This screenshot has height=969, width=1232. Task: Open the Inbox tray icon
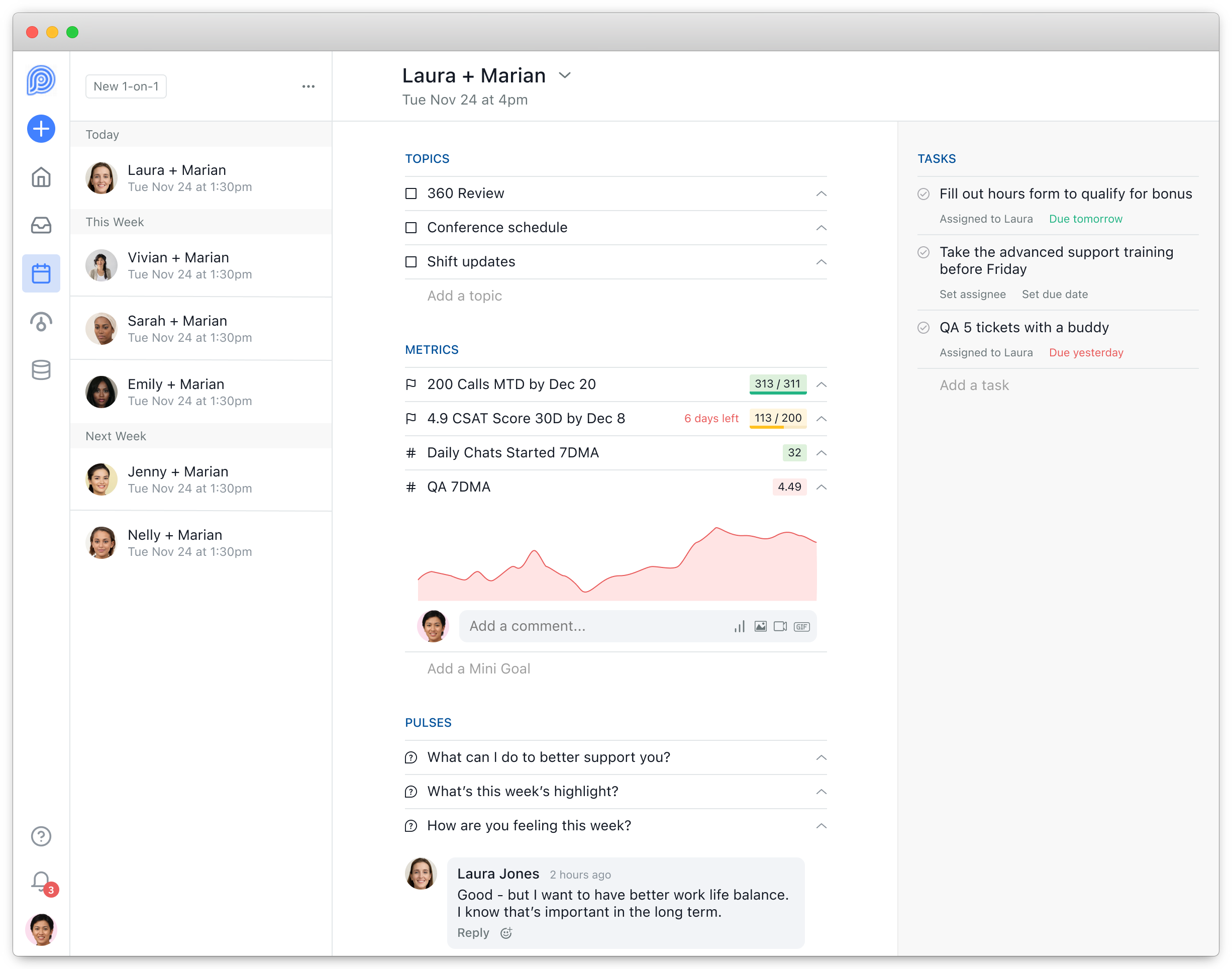tap(41, 225)
